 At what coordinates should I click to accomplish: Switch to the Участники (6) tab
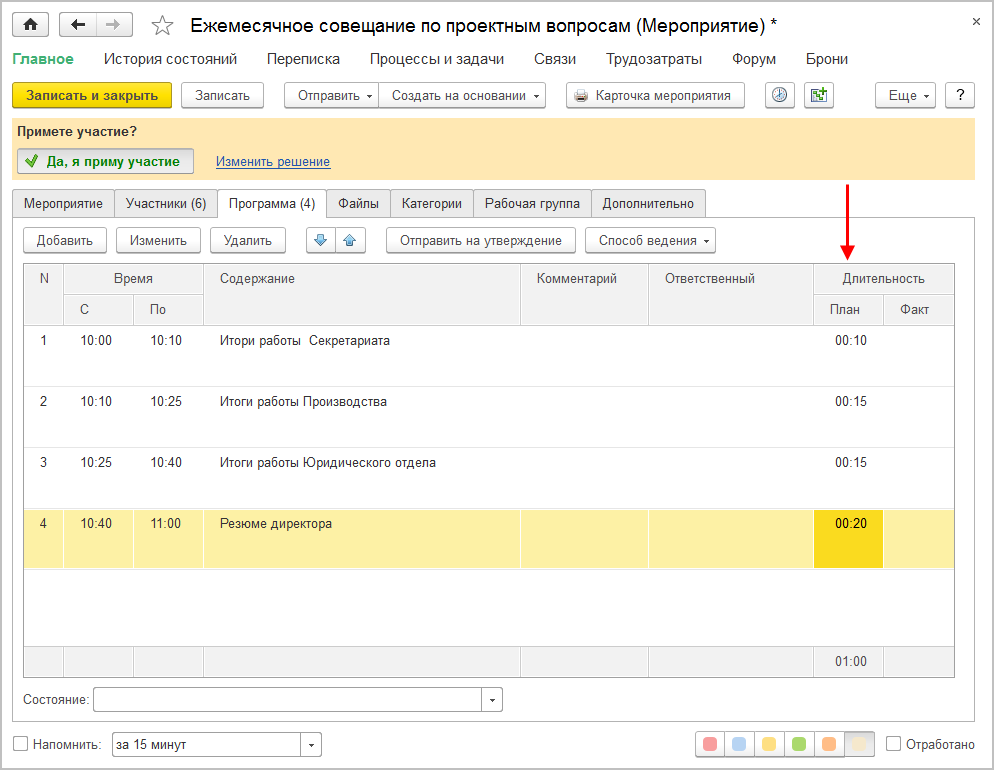(x=166, y=203)
